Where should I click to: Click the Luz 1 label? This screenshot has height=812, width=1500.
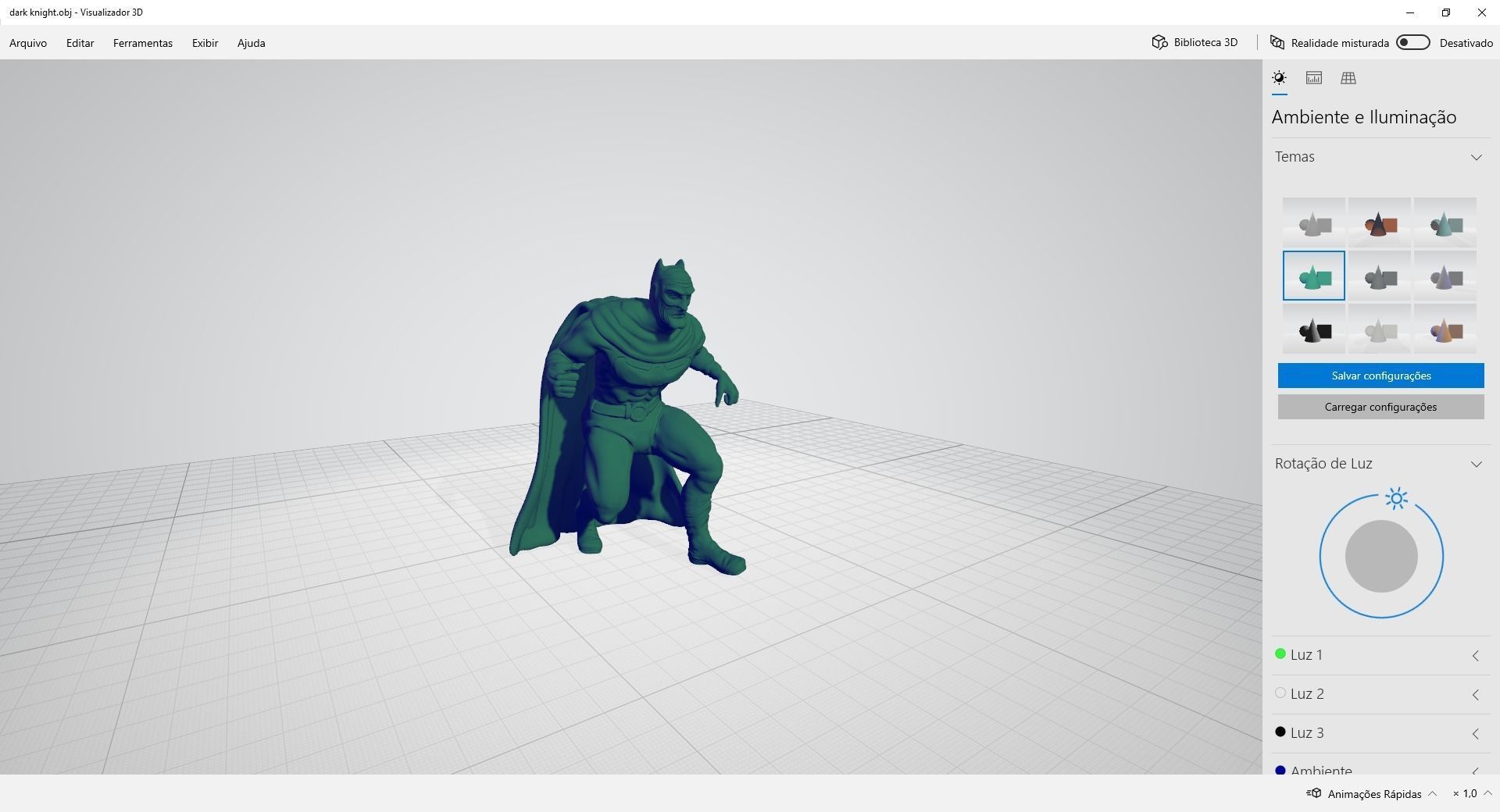tap(1306, 655)
